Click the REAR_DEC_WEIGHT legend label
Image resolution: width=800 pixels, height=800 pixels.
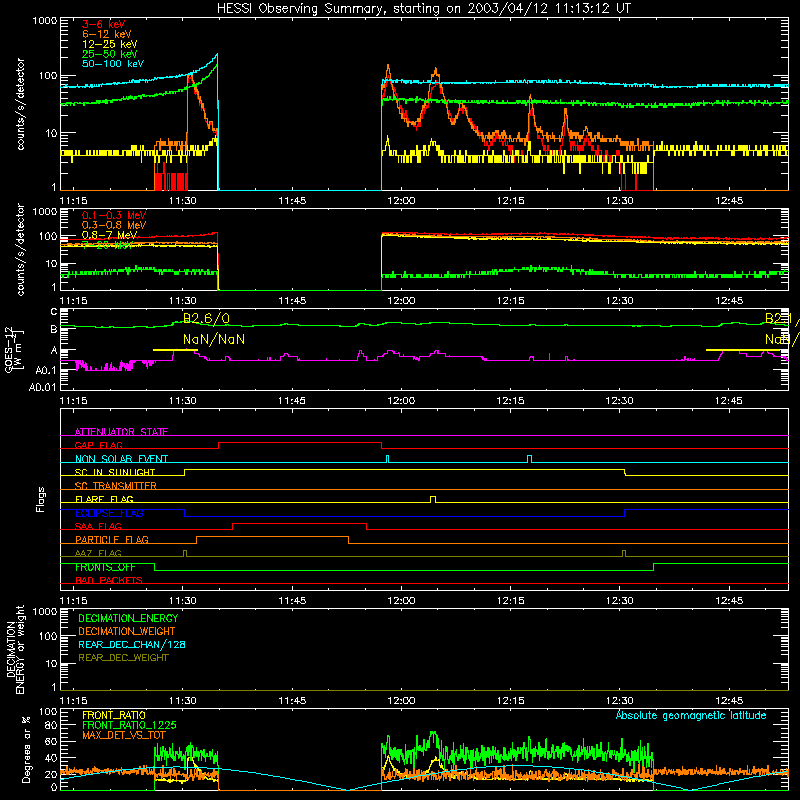tap(123, 658)
